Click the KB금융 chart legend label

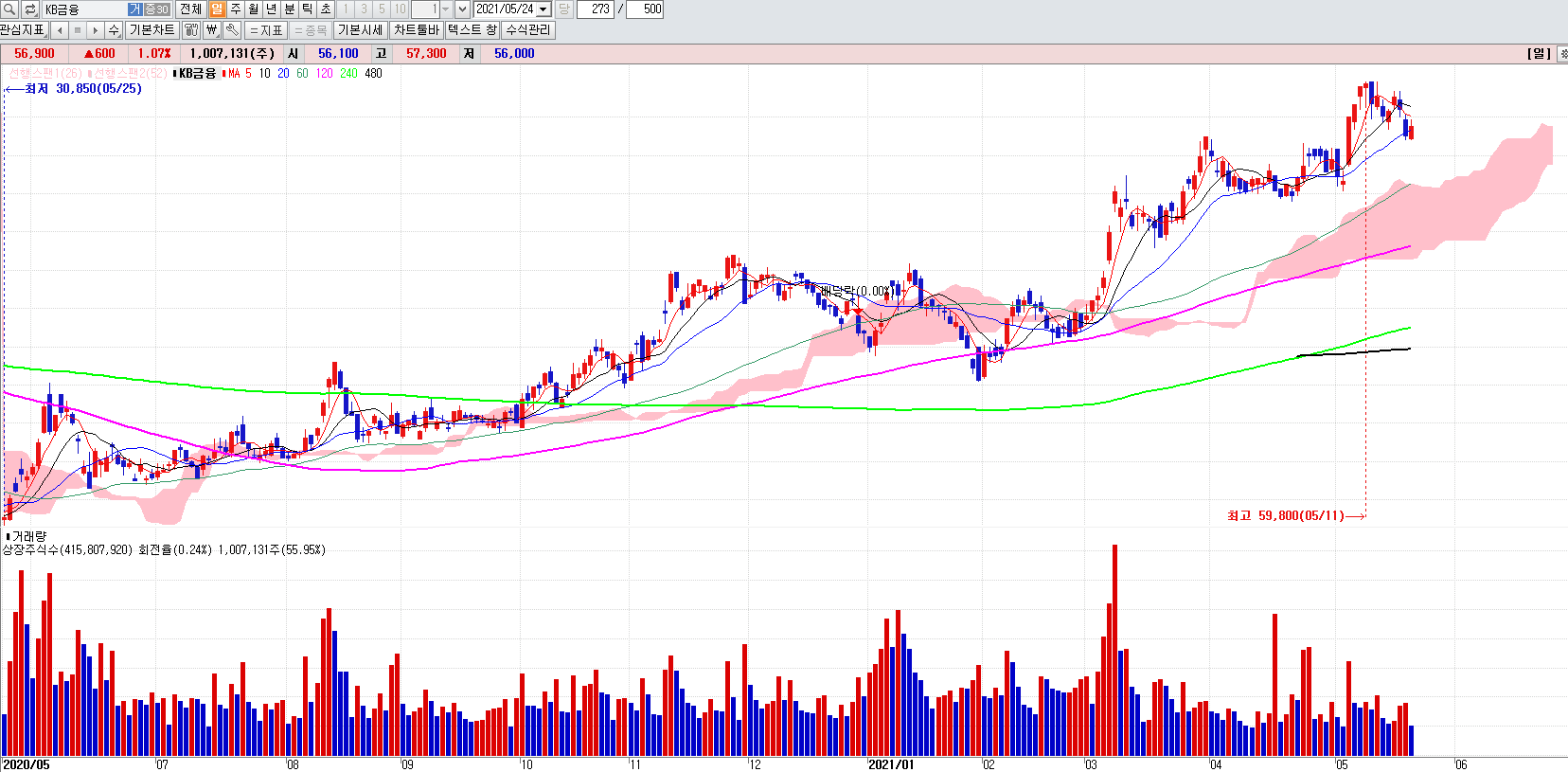click(196, 74)
